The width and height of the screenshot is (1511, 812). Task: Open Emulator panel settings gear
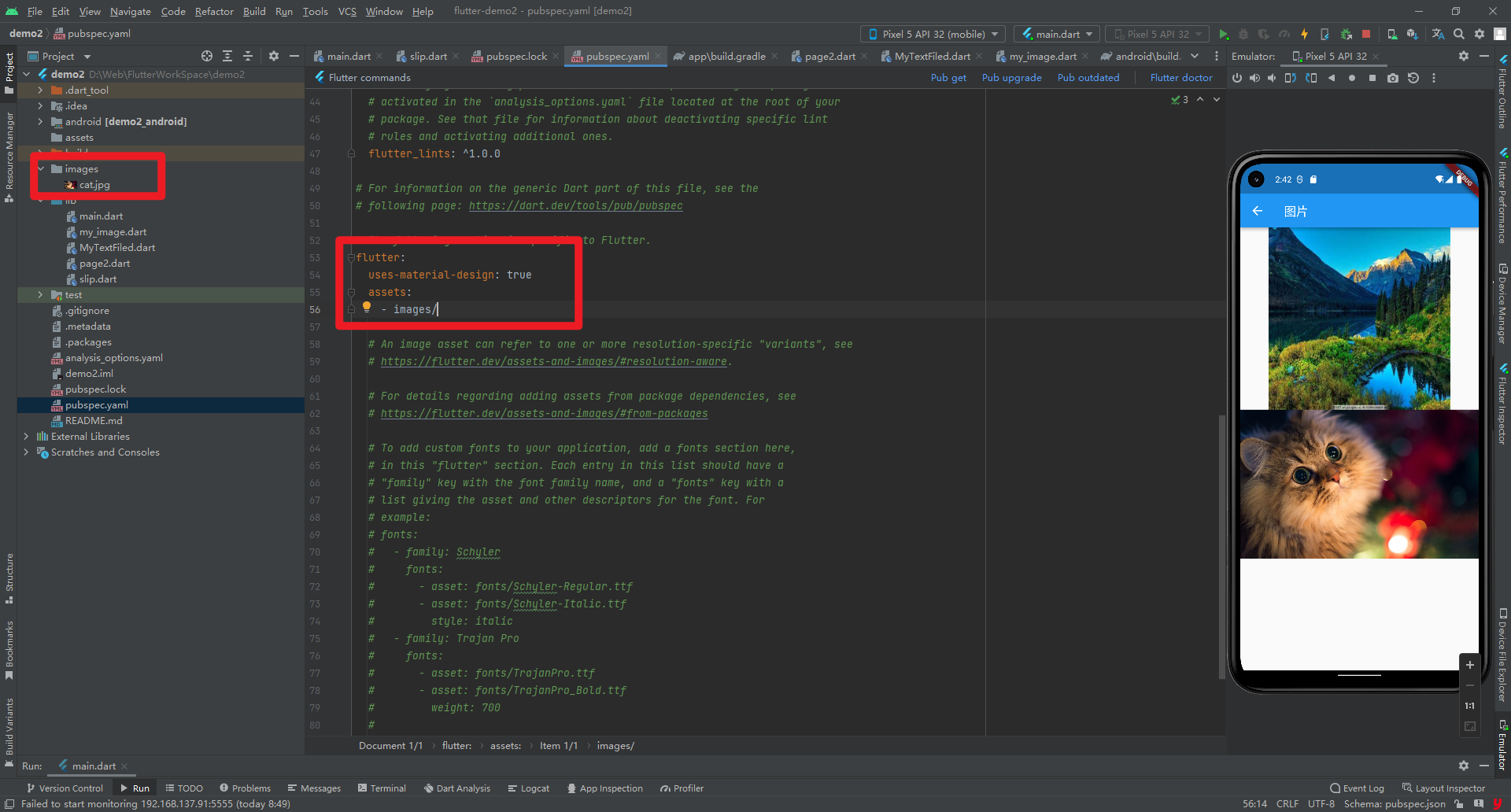tap(1464, 56)
